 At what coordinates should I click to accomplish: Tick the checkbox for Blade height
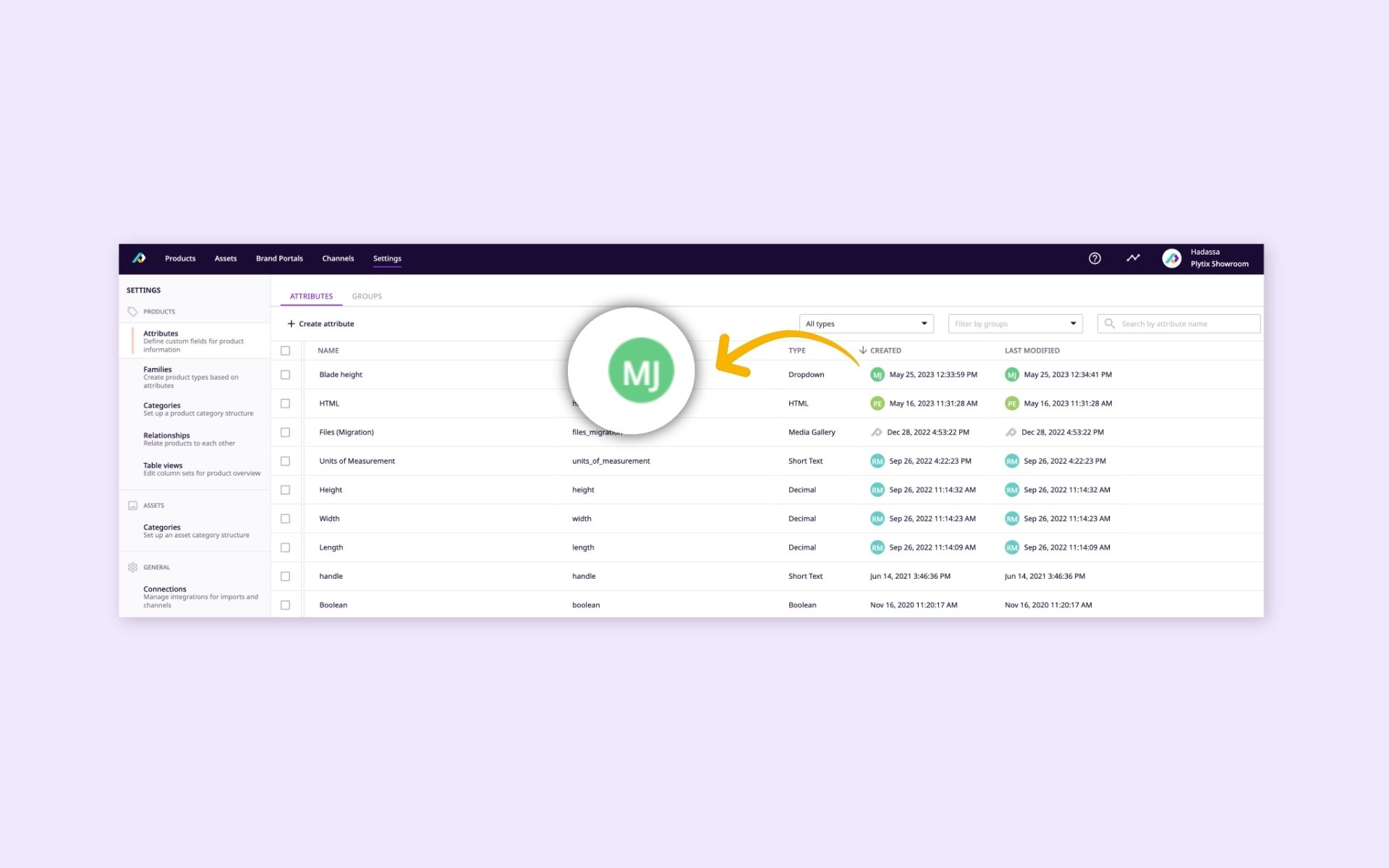click(x=285, y=375)
